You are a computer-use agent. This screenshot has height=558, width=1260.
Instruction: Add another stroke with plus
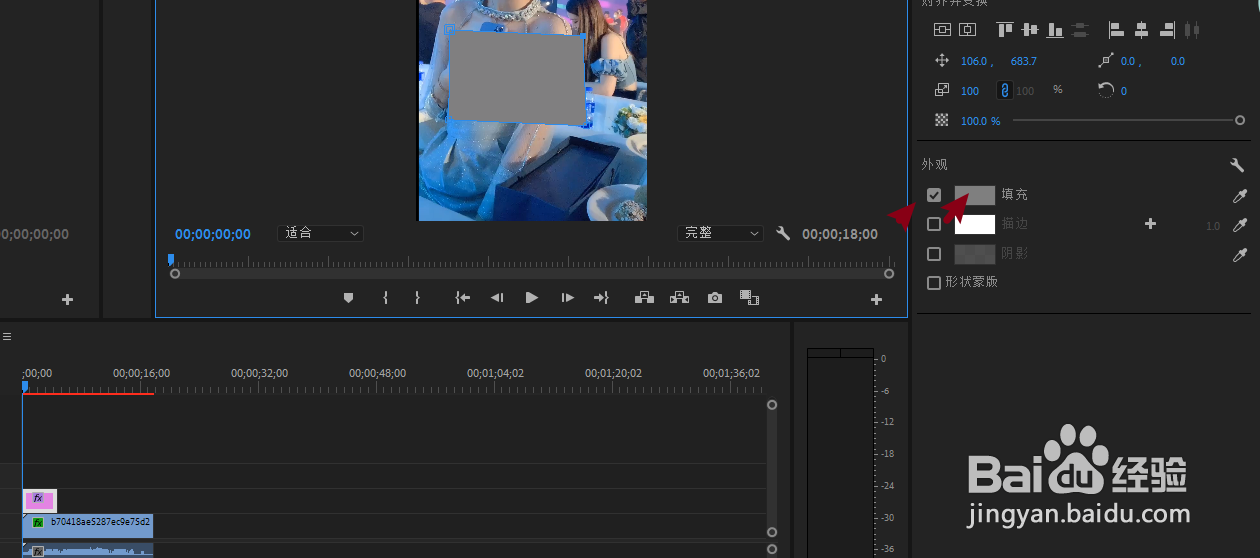1150,224
